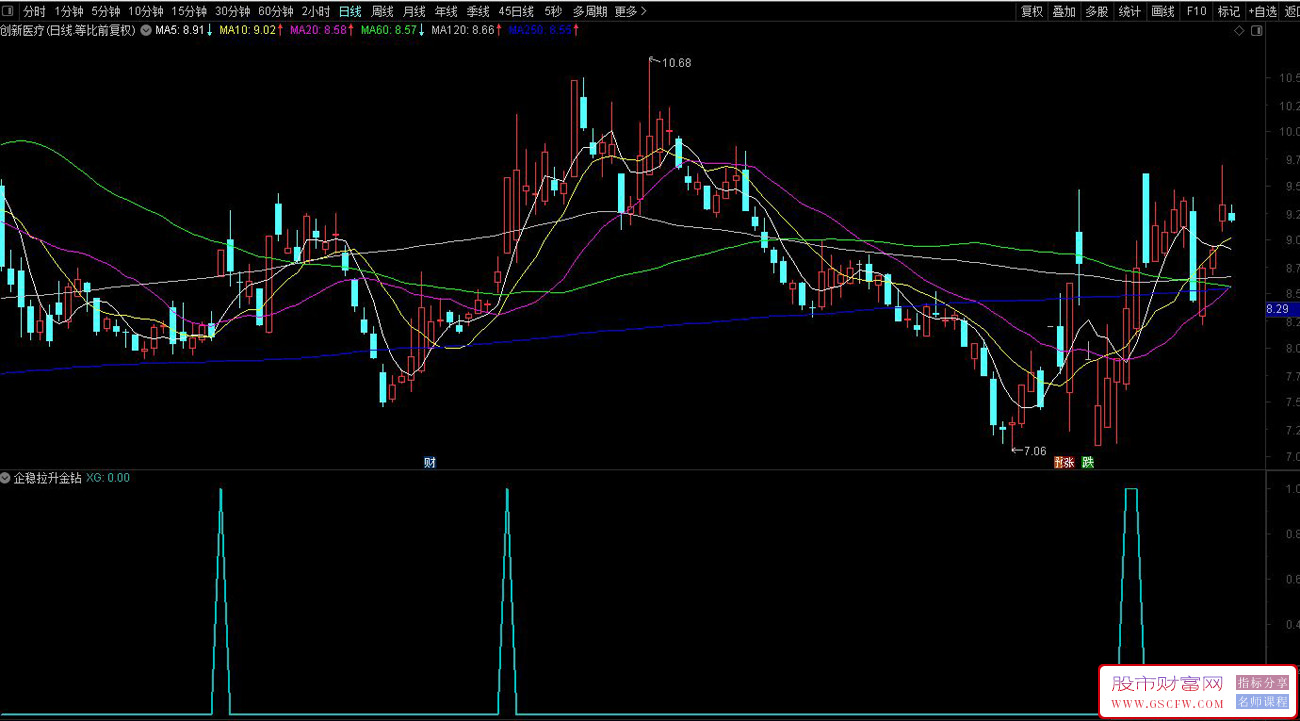This screenshot has width=1300, height=721.
Task: Select the 周线 weekly chart tab
Action: 382,11
